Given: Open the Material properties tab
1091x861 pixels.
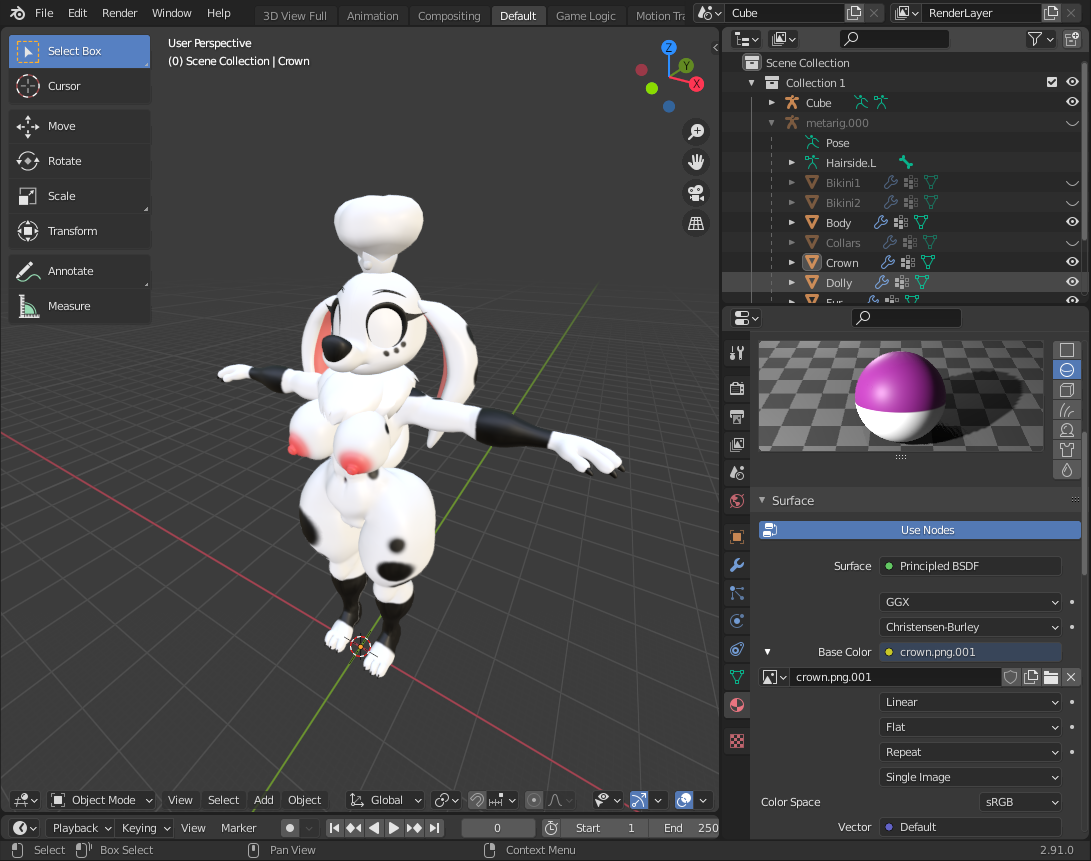Looking at the screenshot, I should click(x=737, y=705).
